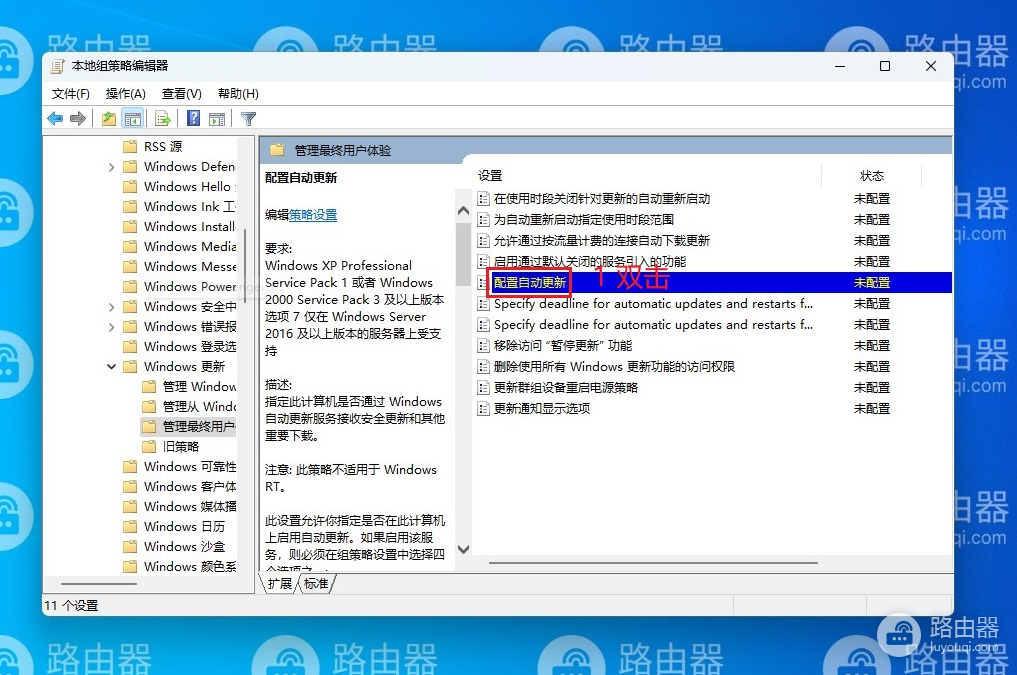Click the 策略设置 link
The height and width of the screenshot is (675, 1017).
313,215
